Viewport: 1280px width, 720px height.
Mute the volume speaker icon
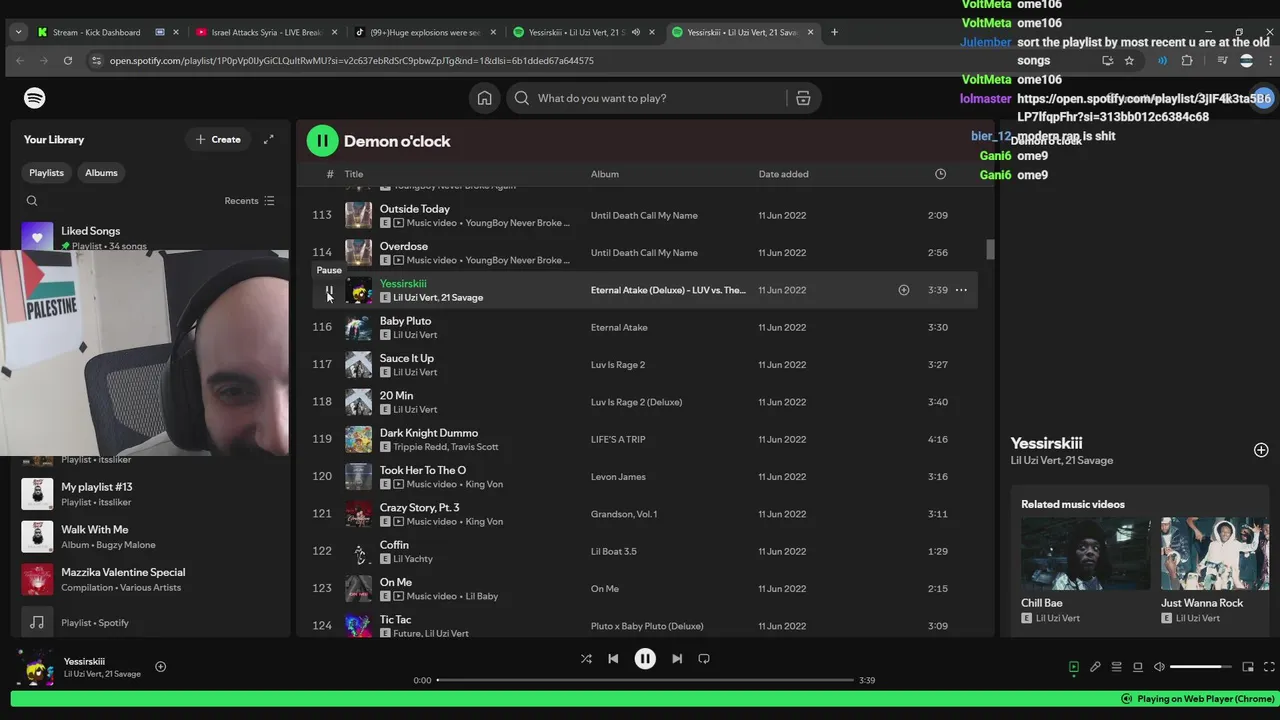coord(1159,667)
